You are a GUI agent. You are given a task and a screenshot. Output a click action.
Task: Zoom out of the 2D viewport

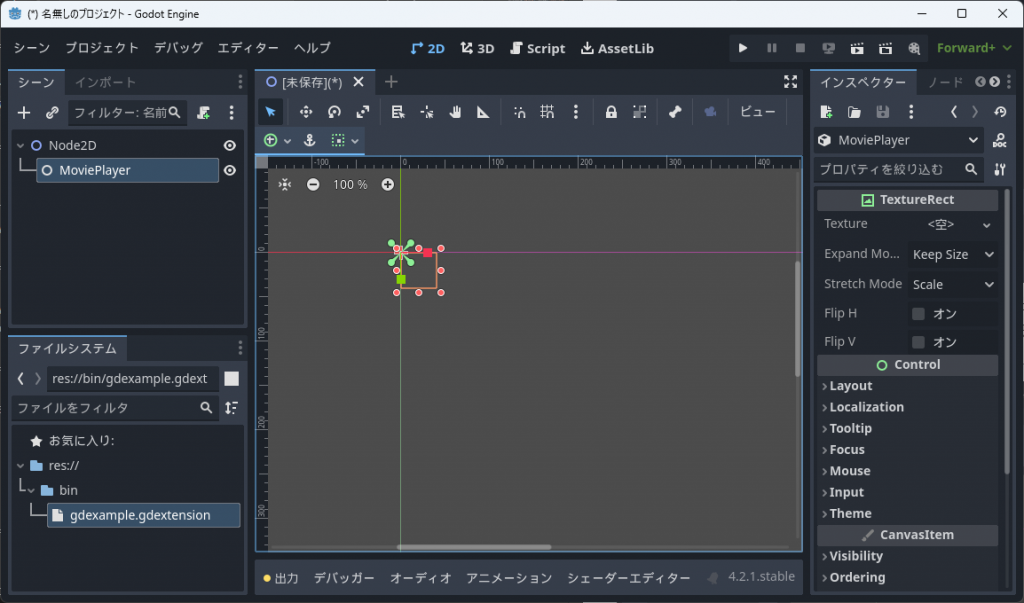(x=313, y=185)
